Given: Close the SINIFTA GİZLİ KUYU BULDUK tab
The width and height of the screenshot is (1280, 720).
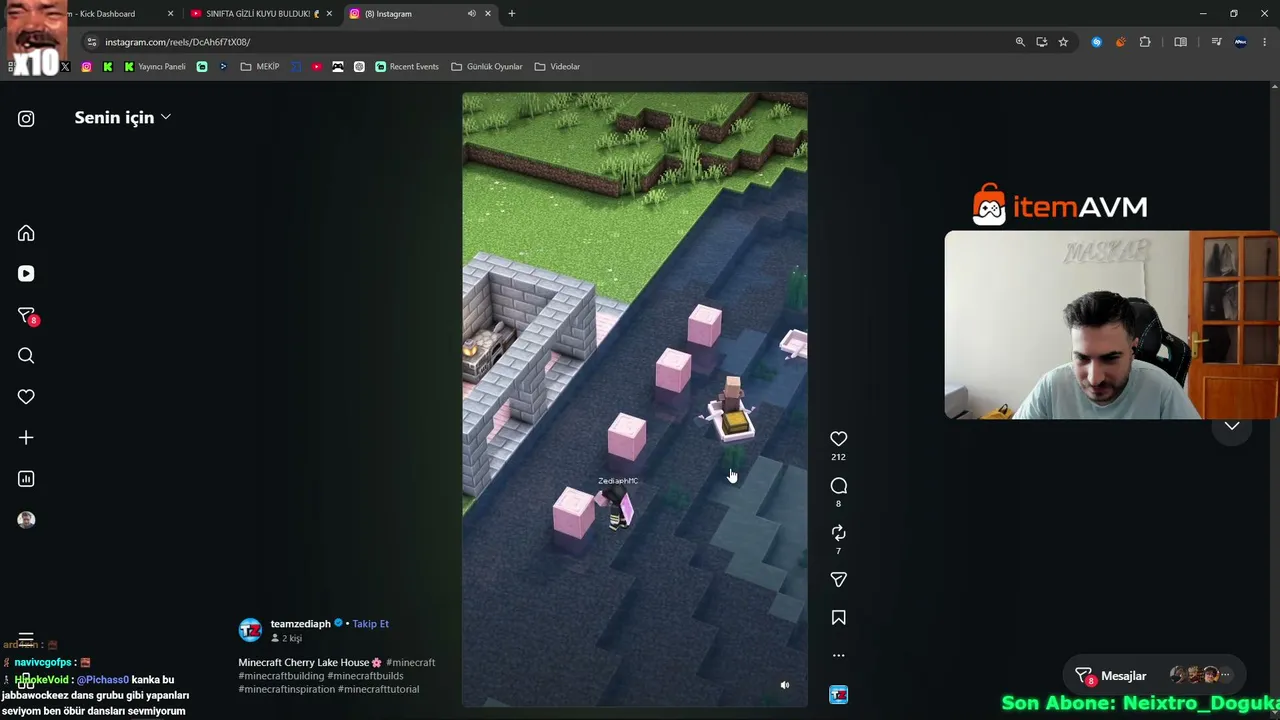Looking at the screenshot, I should [x=329, y=14].
